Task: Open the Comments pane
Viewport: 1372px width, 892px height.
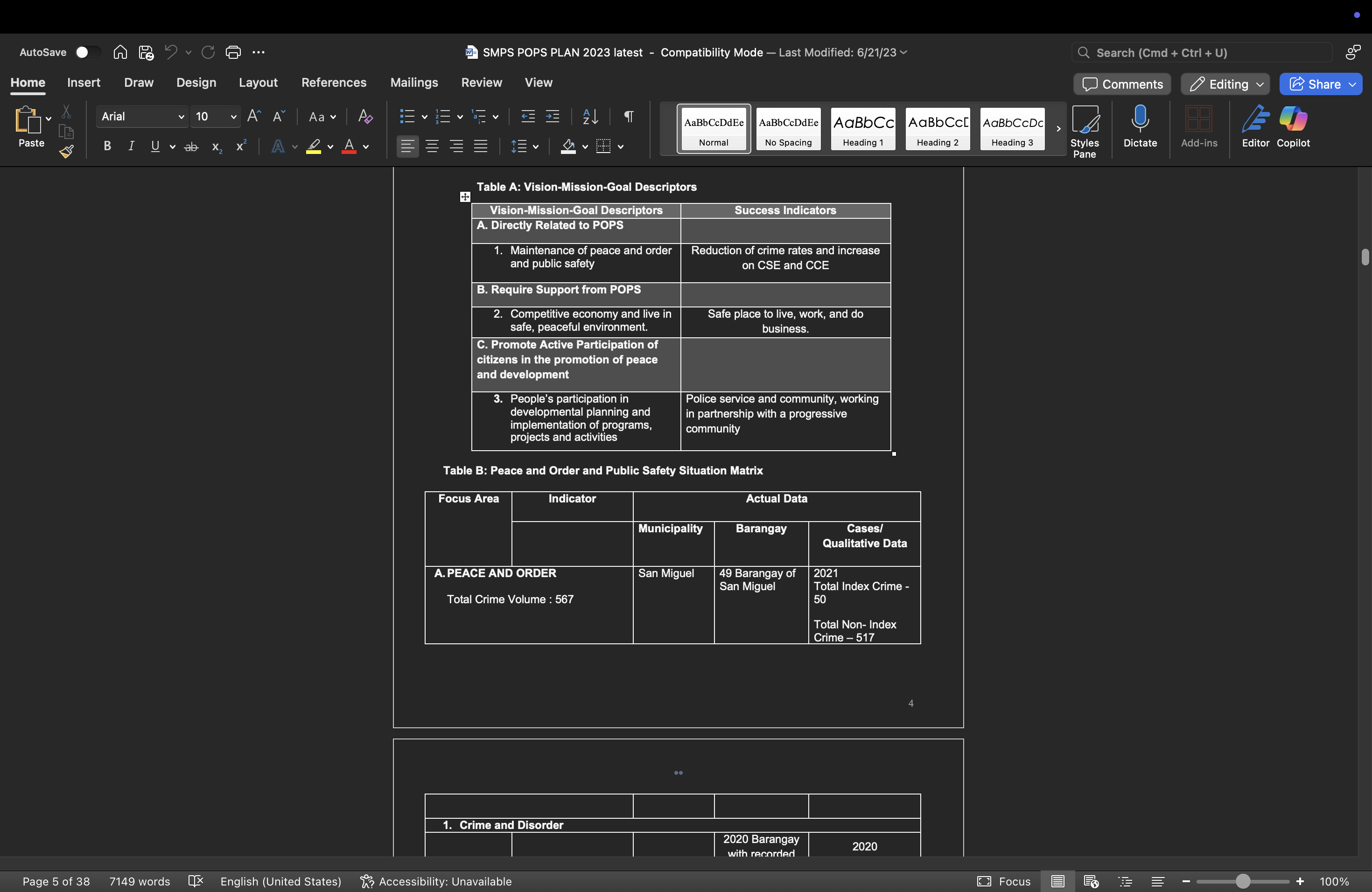Action: (x=1122, y=84)
